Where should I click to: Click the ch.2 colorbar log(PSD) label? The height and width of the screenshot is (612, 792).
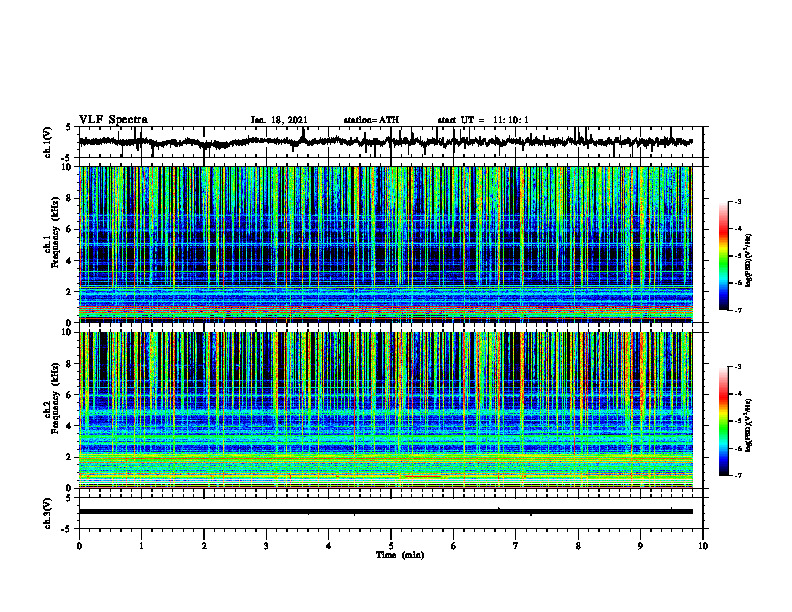pyautogui.click(x=750, y=425)
